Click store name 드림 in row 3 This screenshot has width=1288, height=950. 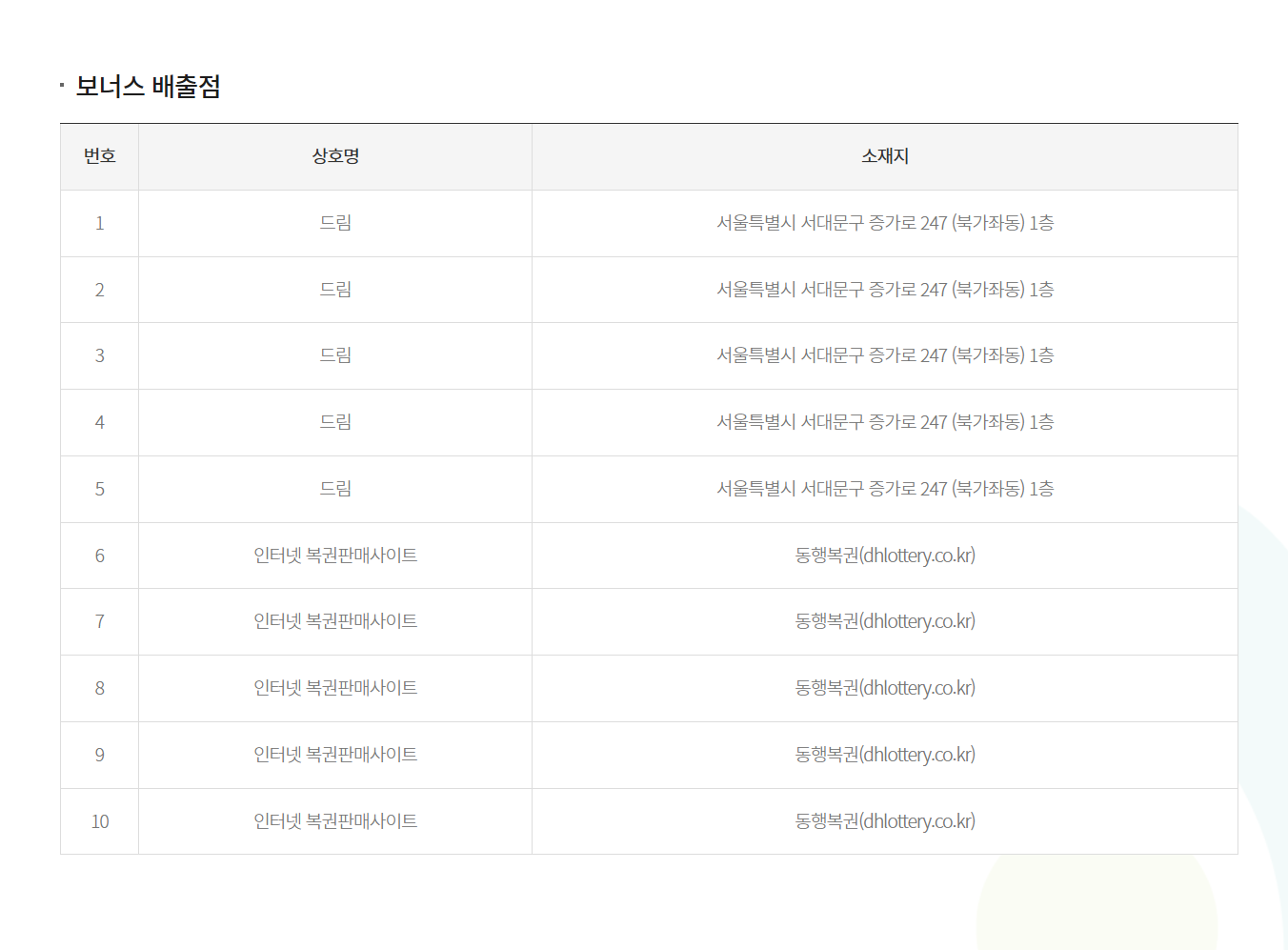coord(335,355)
